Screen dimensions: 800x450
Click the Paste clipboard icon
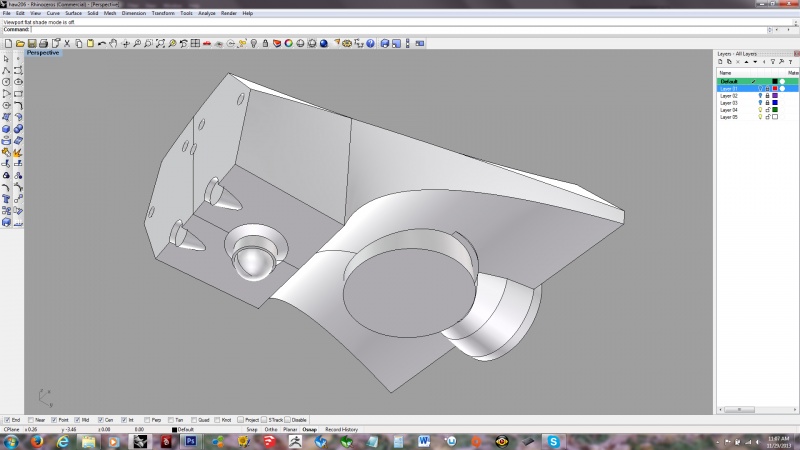tap(90, 43)
